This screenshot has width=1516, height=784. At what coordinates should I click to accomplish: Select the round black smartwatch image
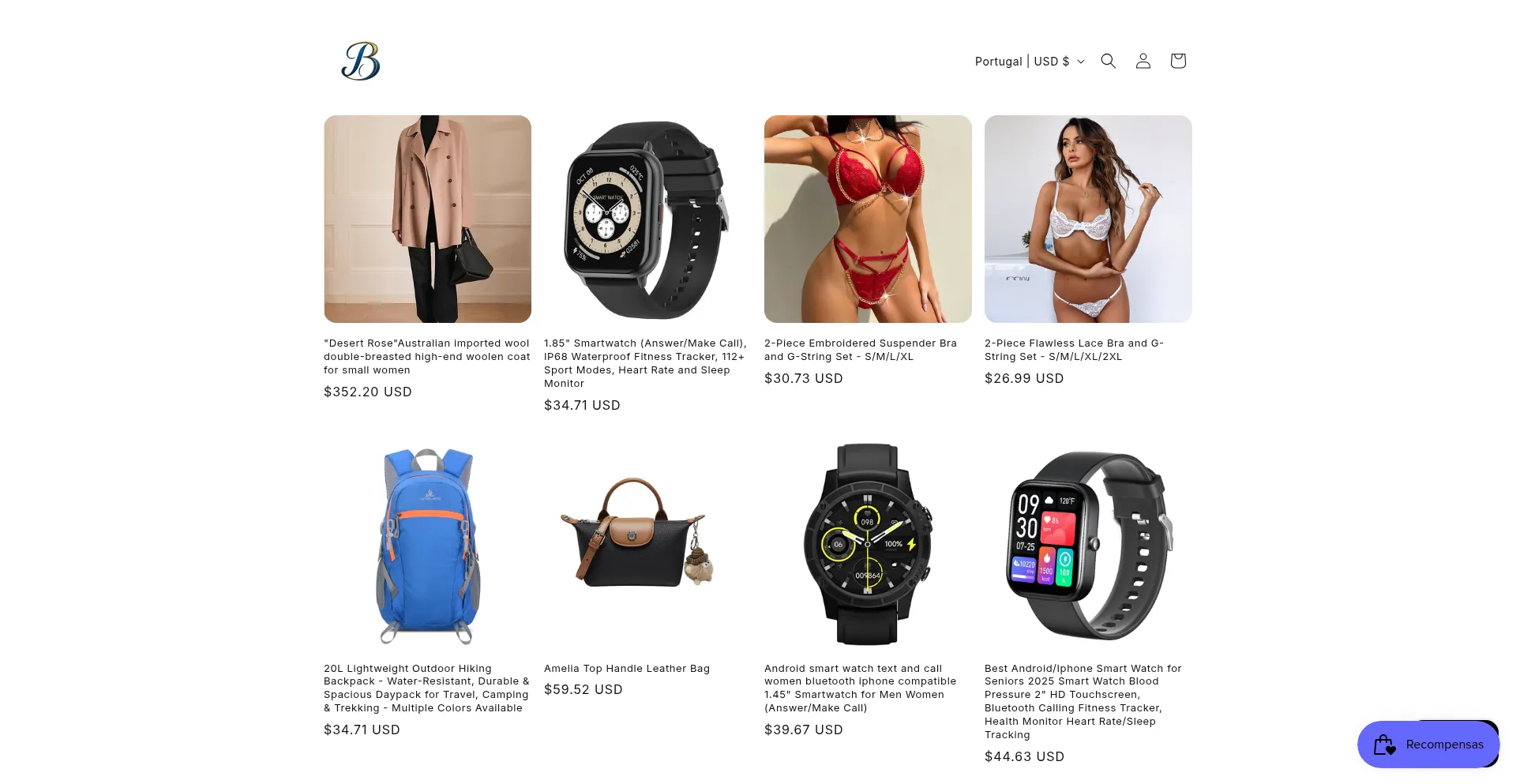pyautogui.click(x=868, y=544)
